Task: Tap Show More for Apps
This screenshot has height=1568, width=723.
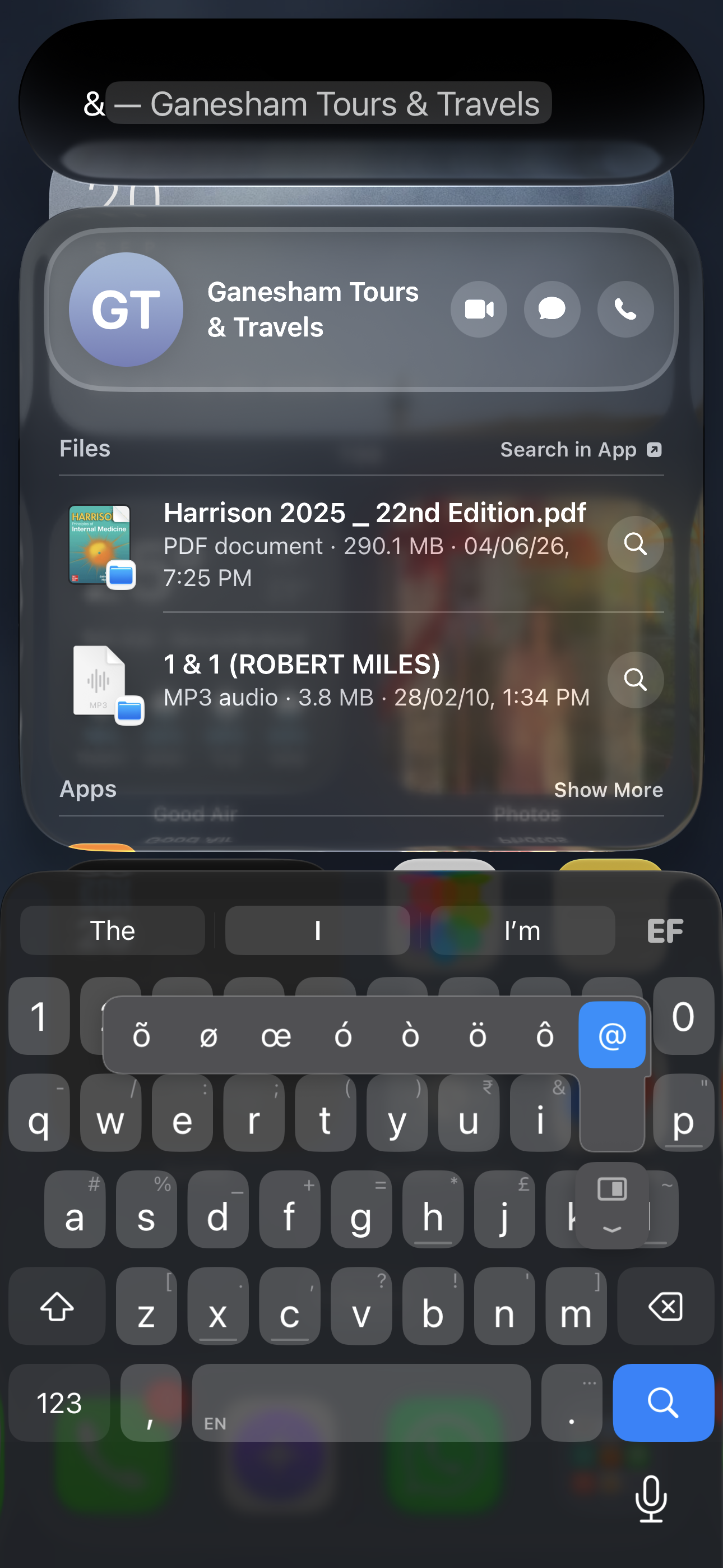Action: click(x=609, y=790)
